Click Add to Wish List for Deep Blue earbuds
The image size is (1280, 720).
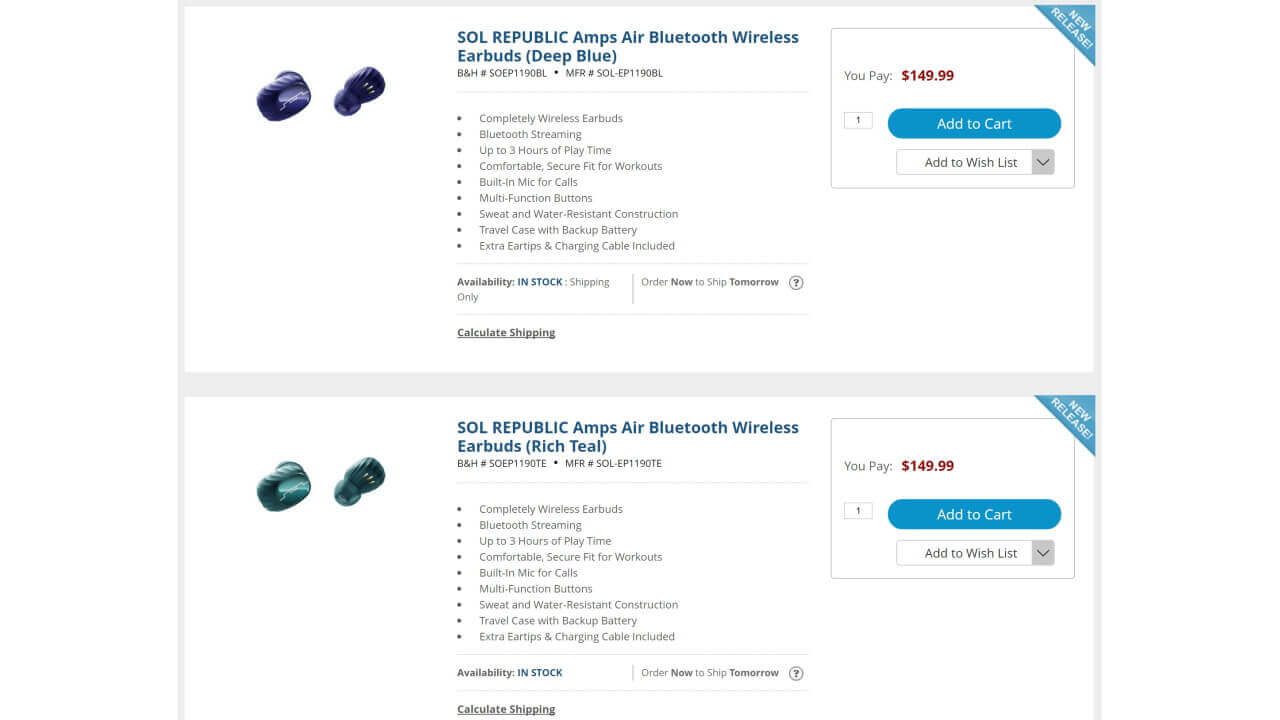click(965, 162)
